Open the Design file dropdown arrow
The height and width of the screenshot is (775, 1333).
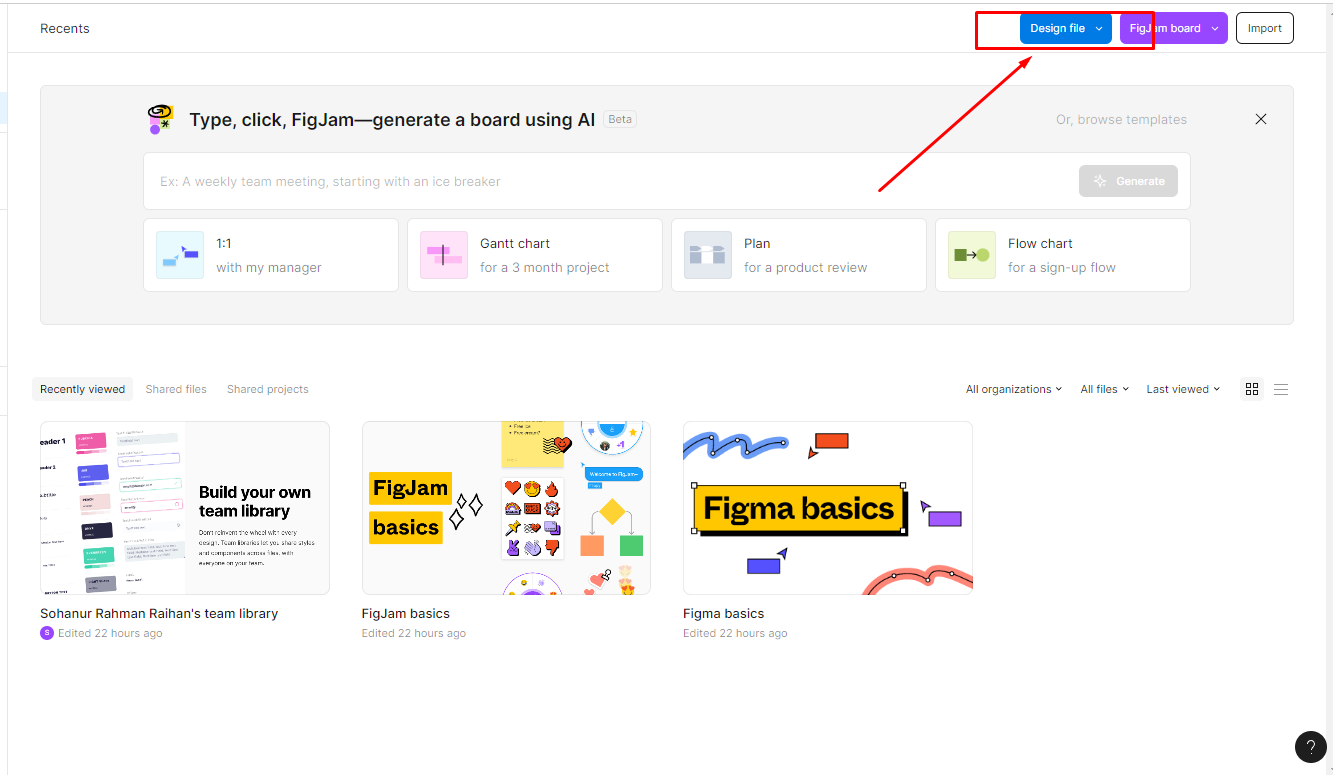click(1099, 29)
